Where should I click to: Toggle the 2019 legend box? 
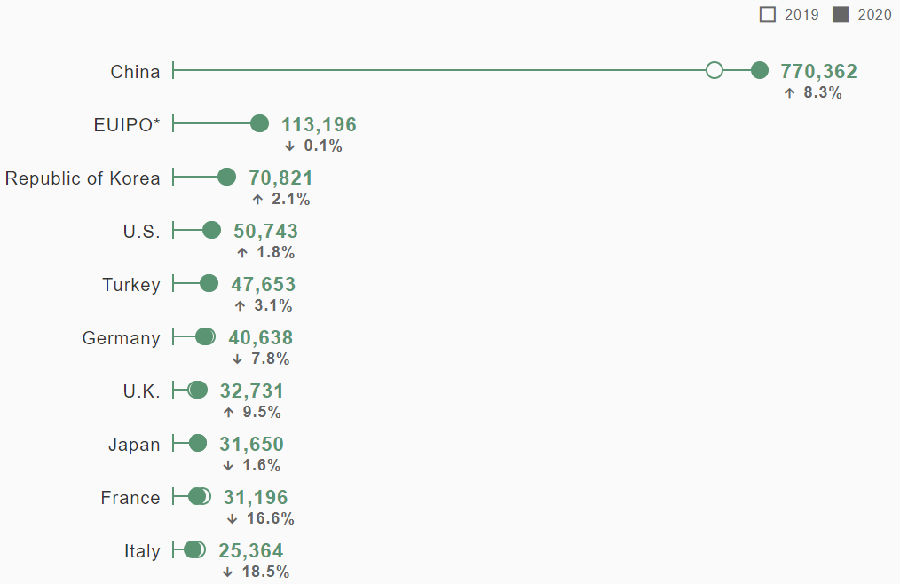[x=768, y=15]
